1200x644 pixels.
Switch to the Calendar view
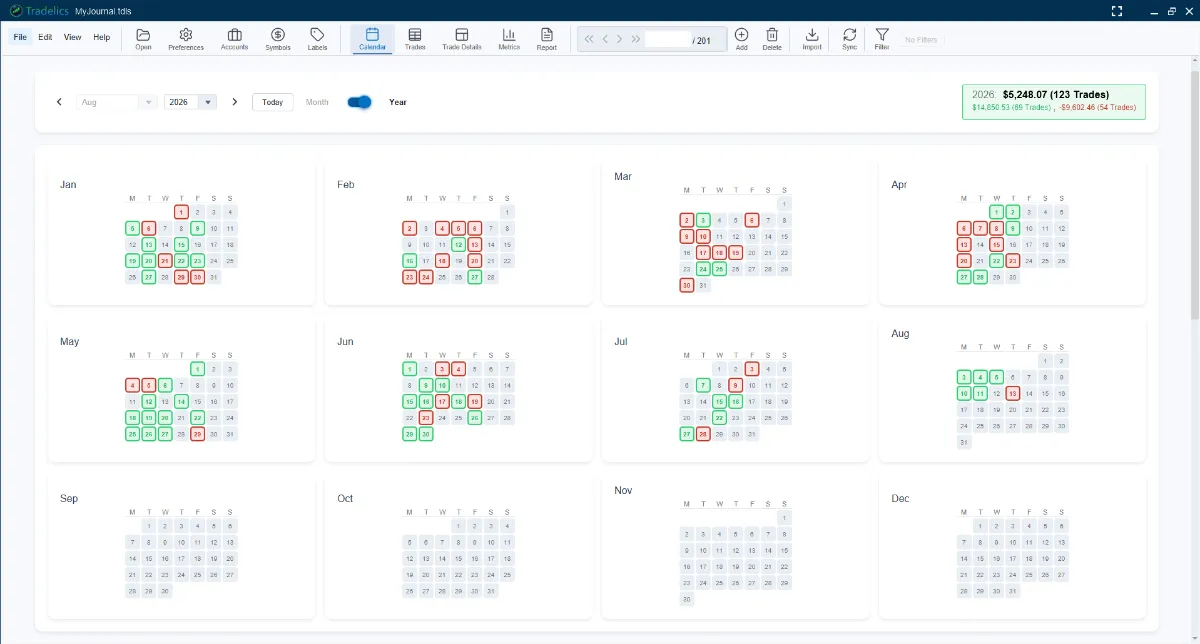372,39
